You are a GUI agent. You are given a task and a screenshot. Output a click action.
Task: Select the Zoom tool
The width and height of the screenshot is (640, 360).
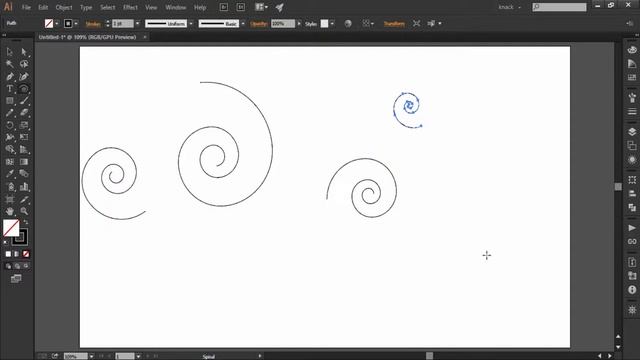tap(24, 211)
